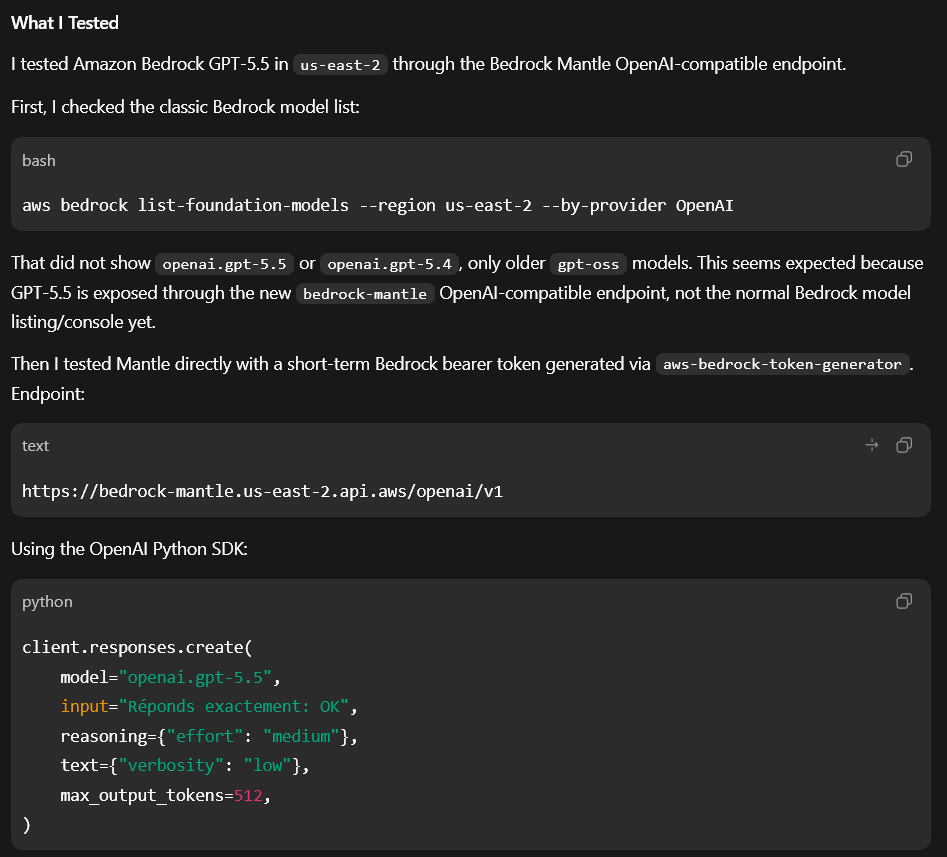Click the max_output_tokens=512 line
Screen dimensions: 947x857
(x=165, y=795)
